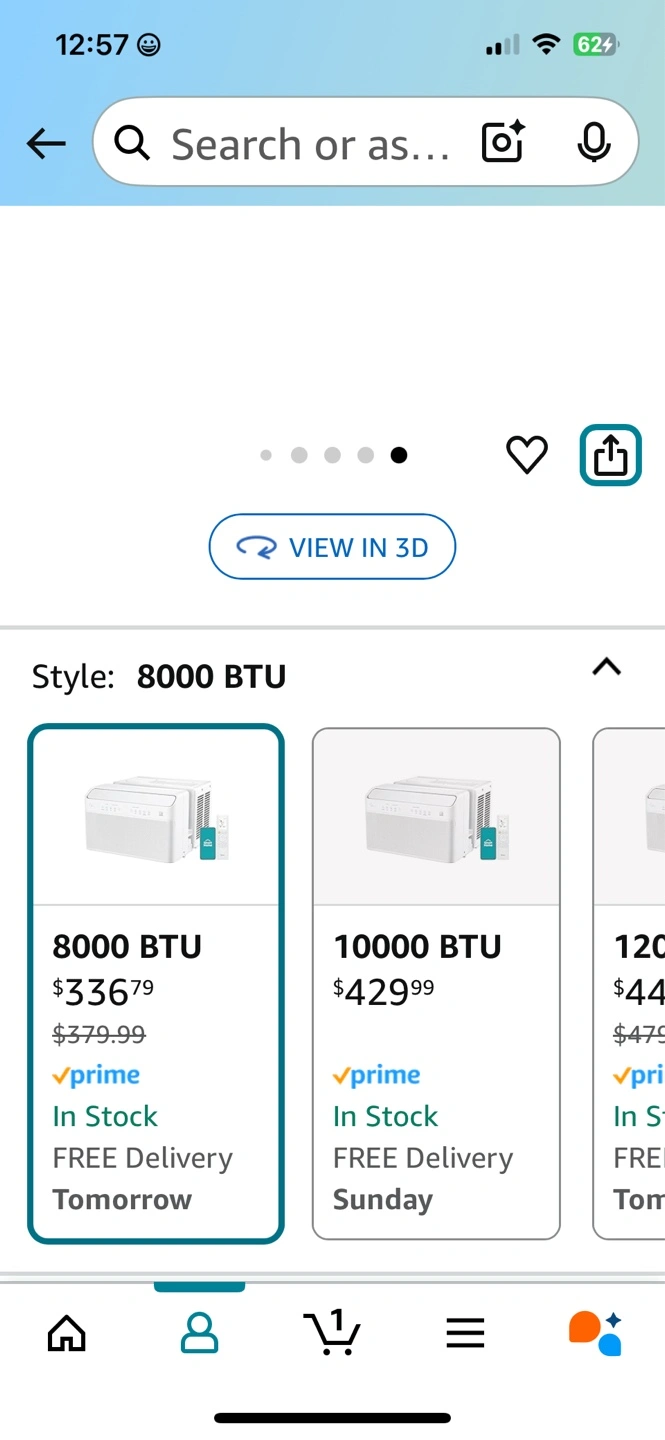The image size is (665, 1440).
Task: Open the Home tab icon
Action: [67, 1332]
